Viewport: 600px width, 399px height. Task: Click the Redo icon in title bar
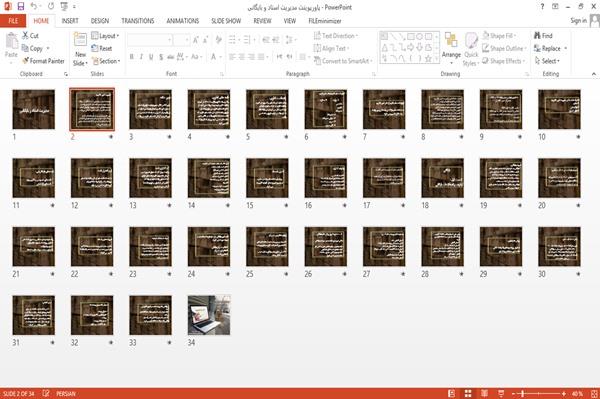click(x=51, y=7)
